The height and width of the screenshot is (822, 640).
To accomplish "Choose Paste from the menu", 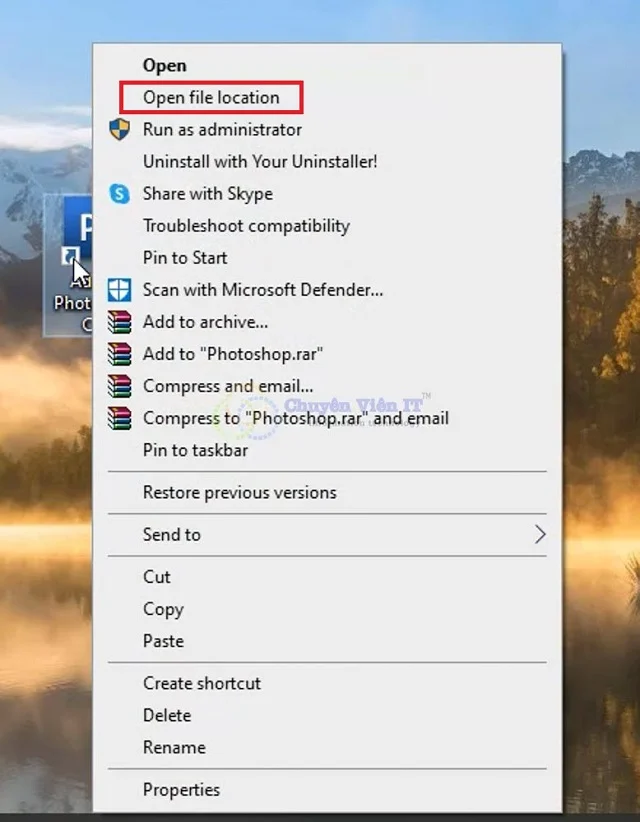I will [164, 641].
